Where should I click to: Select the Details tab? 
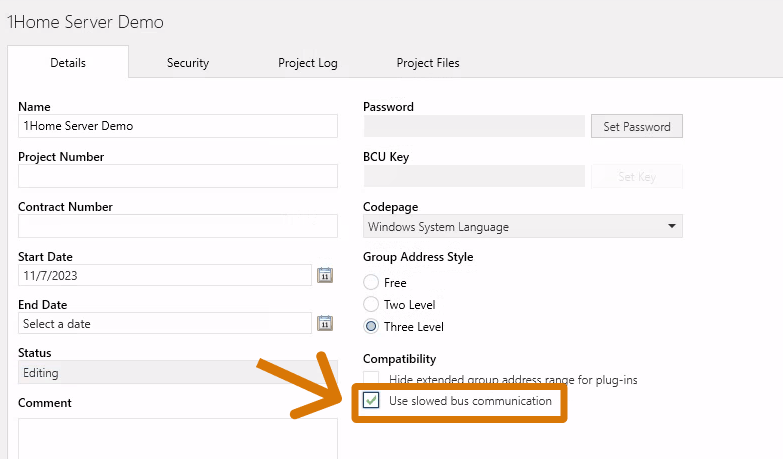(68, 63)
